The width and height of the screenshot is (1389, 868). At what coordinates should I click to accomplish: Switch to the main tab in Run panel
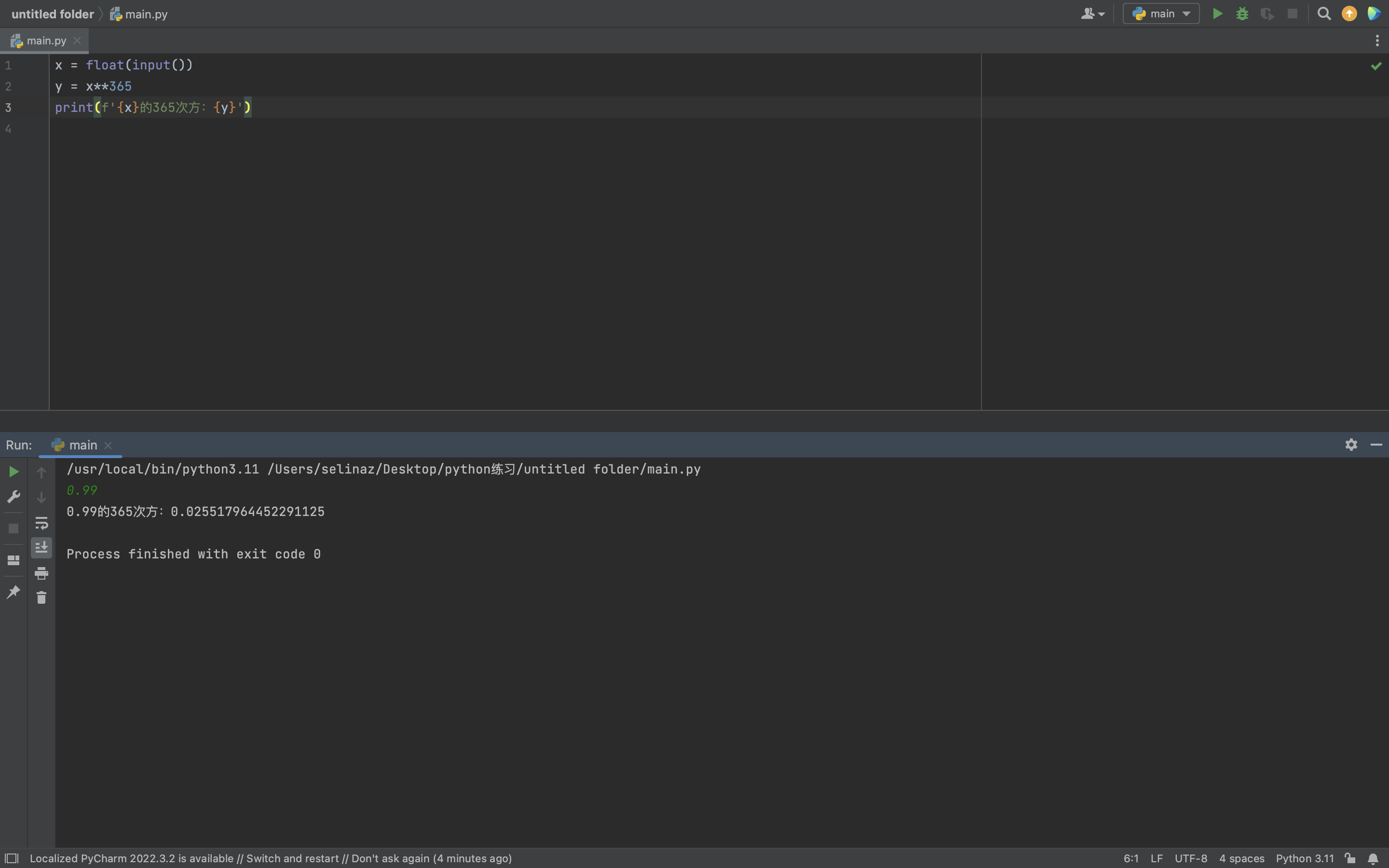(82, 445)
